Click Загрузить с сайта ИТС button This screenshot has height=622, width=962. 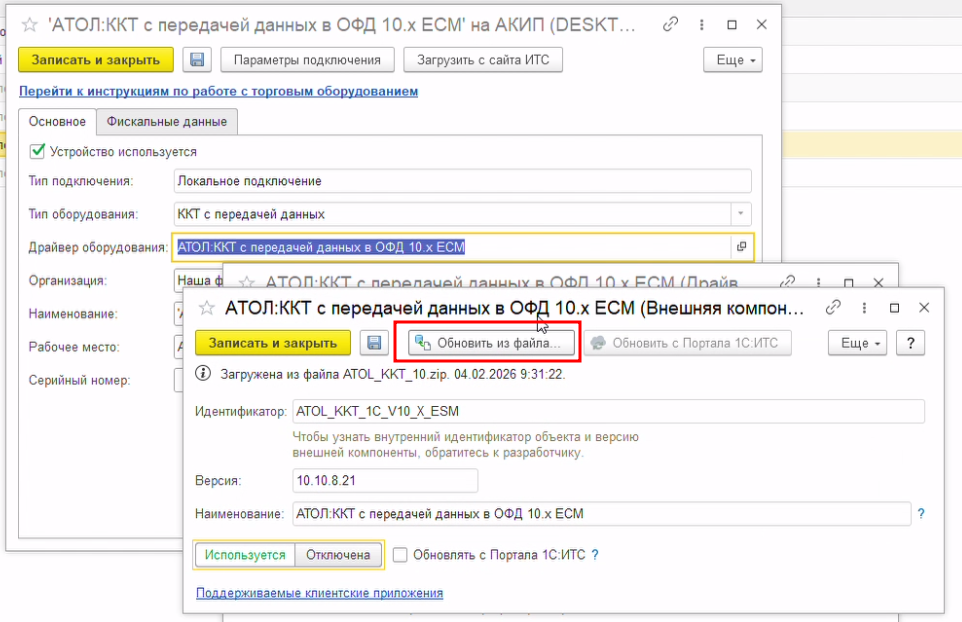[483, 60]
